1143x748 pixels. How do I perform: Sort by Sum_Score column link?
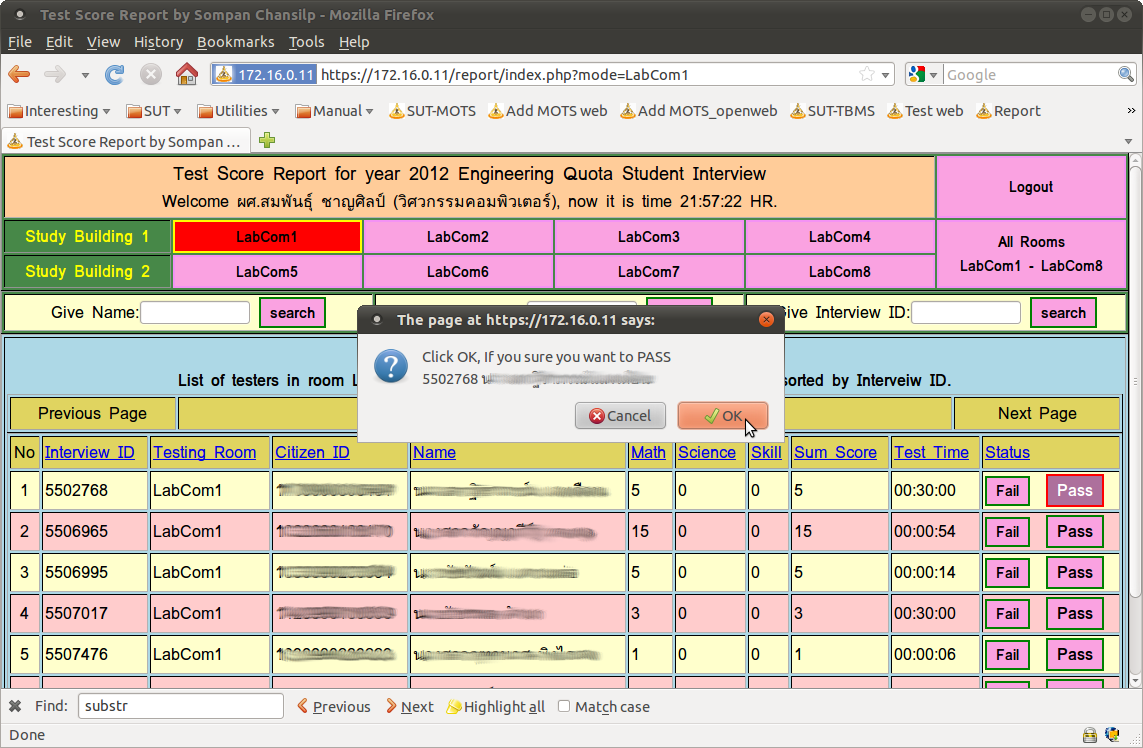tap(835, 452)
